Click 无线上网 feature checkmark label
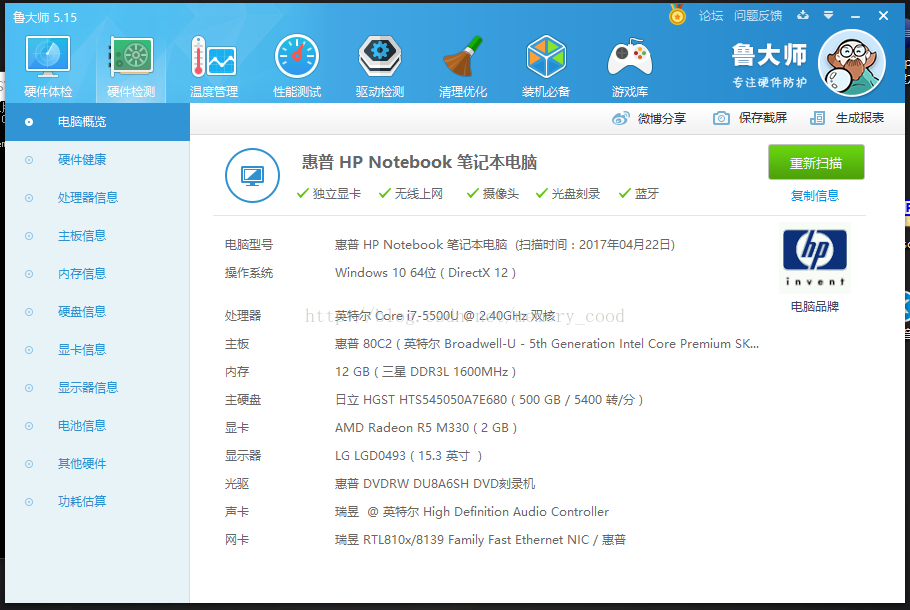Viewport: 910px width, 610px height. click(x=411, y=194)
